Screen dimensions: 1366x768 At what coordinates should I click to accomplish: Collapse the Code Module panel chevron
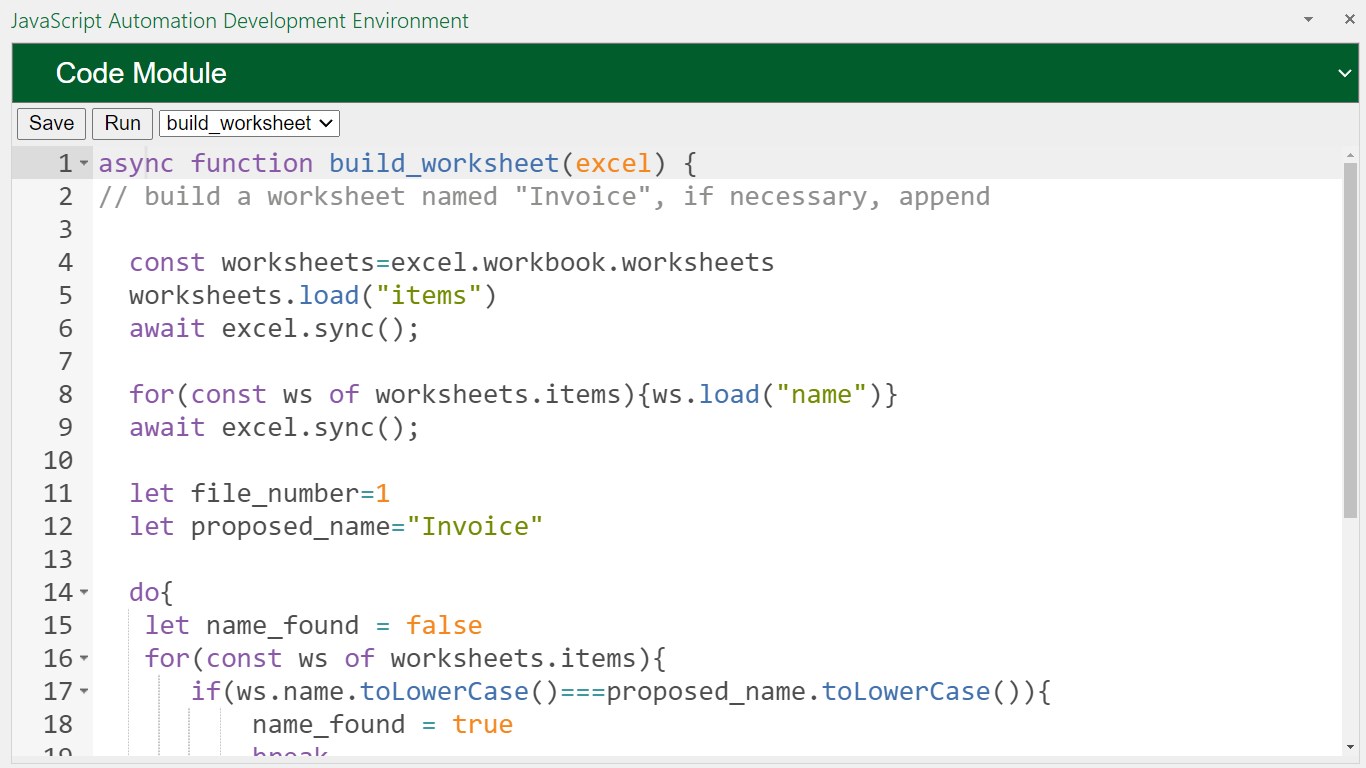[1344, 73]
